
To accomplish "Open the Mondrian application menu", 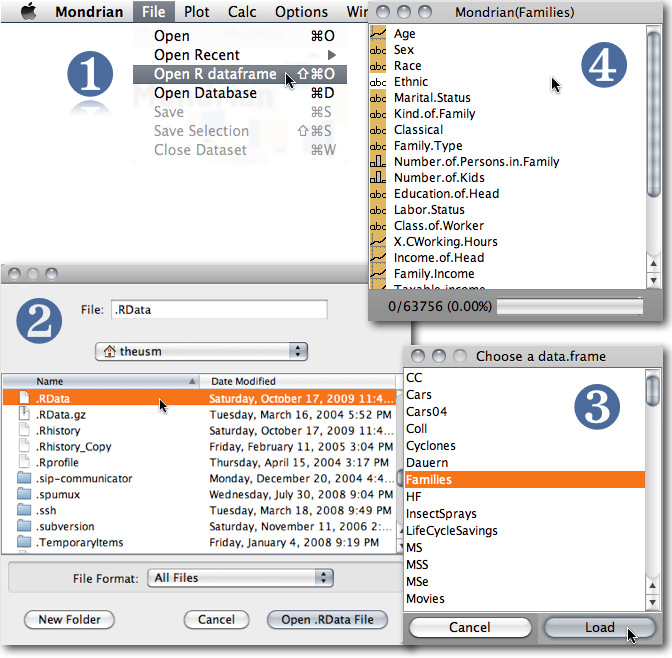I will click(x=89, y=12).
